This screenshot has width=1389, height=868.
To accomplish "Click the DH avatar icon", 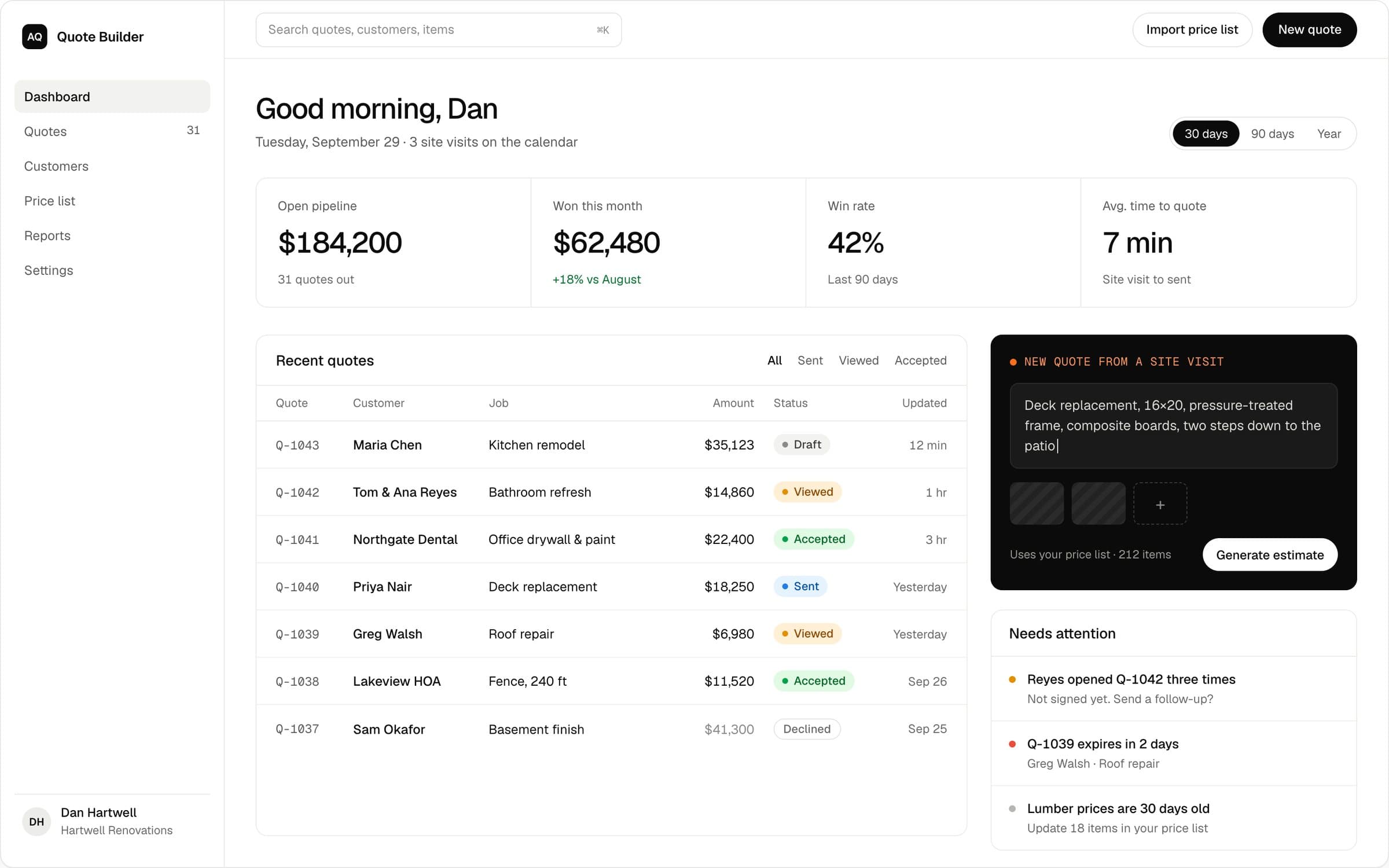I will [x=36, y=821].
